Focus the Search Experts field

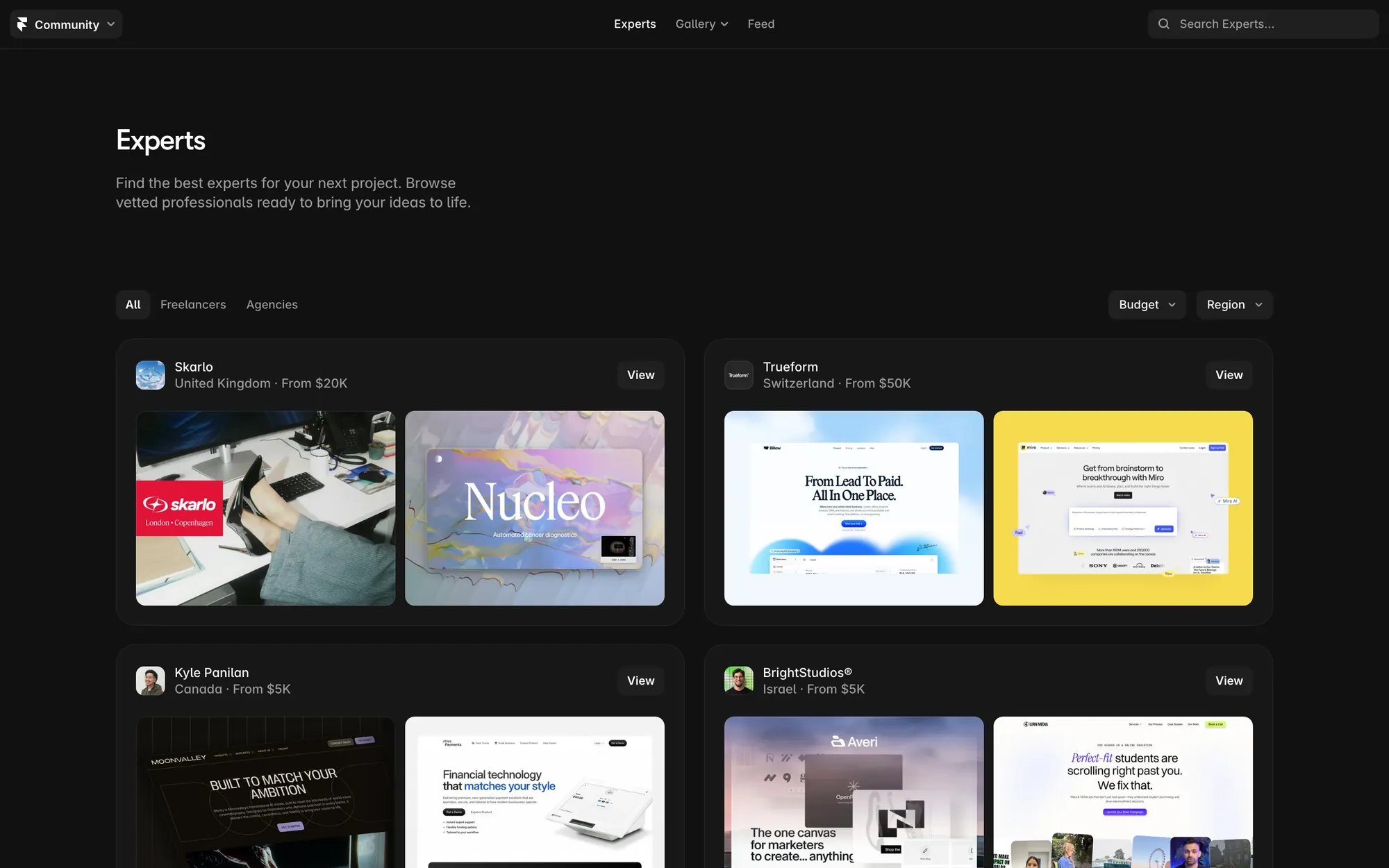1263,24
